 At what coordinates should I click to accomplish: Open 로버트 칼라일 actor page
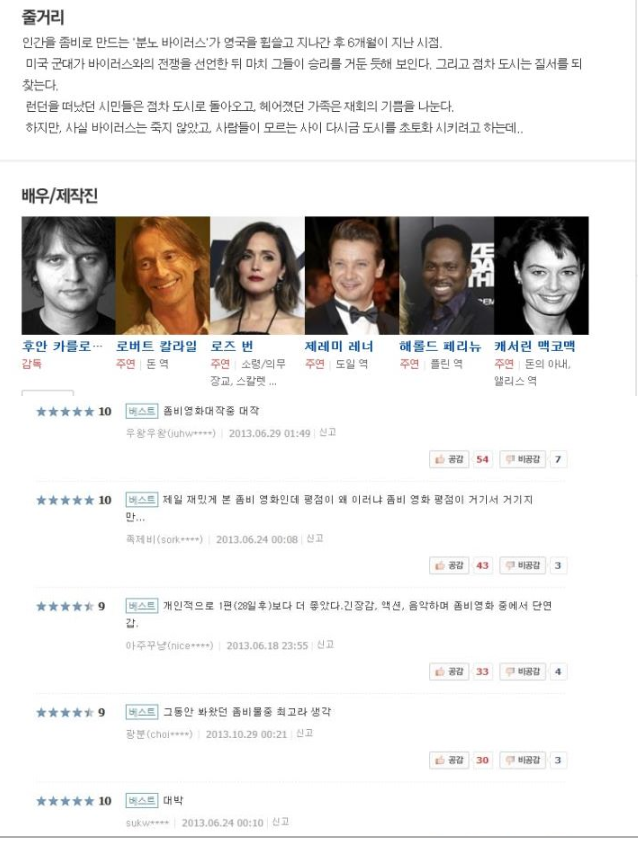[x=157, y=346]
